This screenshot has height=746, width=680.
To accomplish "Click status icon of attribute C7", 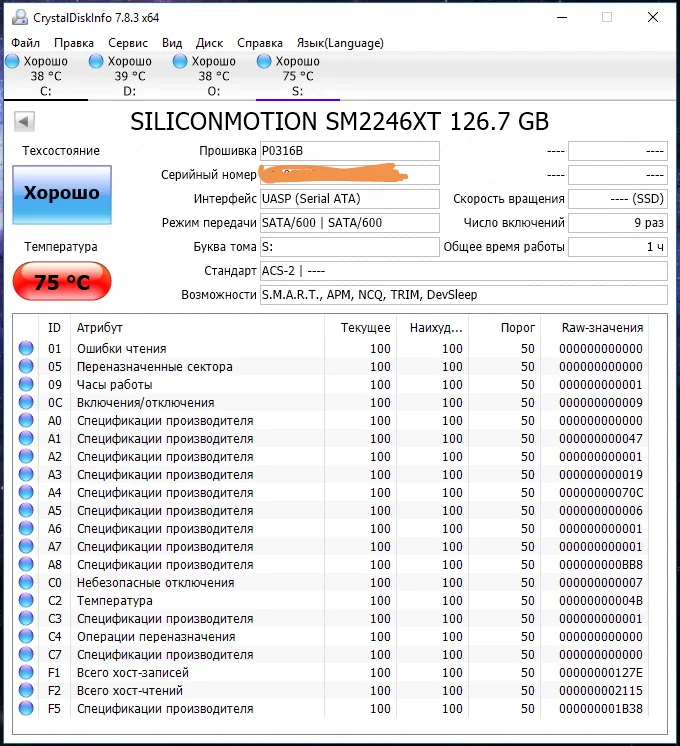I will pyautogui.click(x=26, y=654).
